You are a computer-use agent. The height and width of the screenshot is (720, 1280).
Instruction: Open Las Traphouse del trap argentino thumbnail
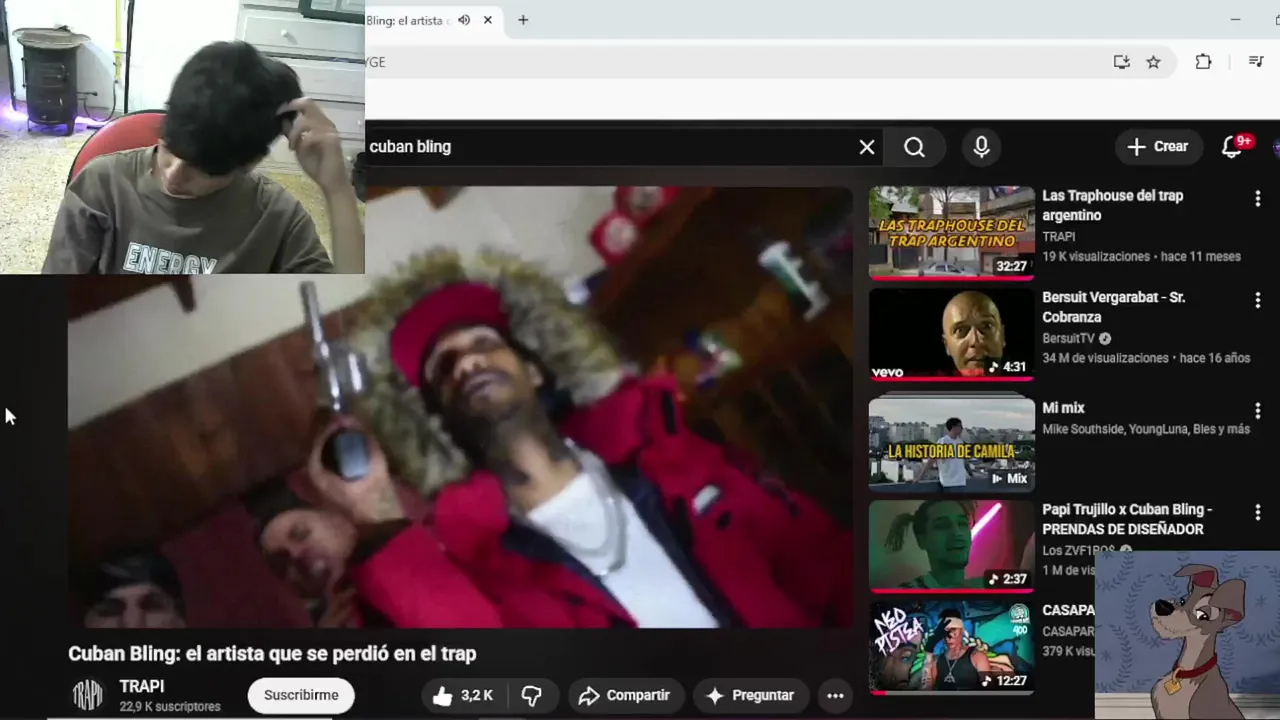click(952, 232)
